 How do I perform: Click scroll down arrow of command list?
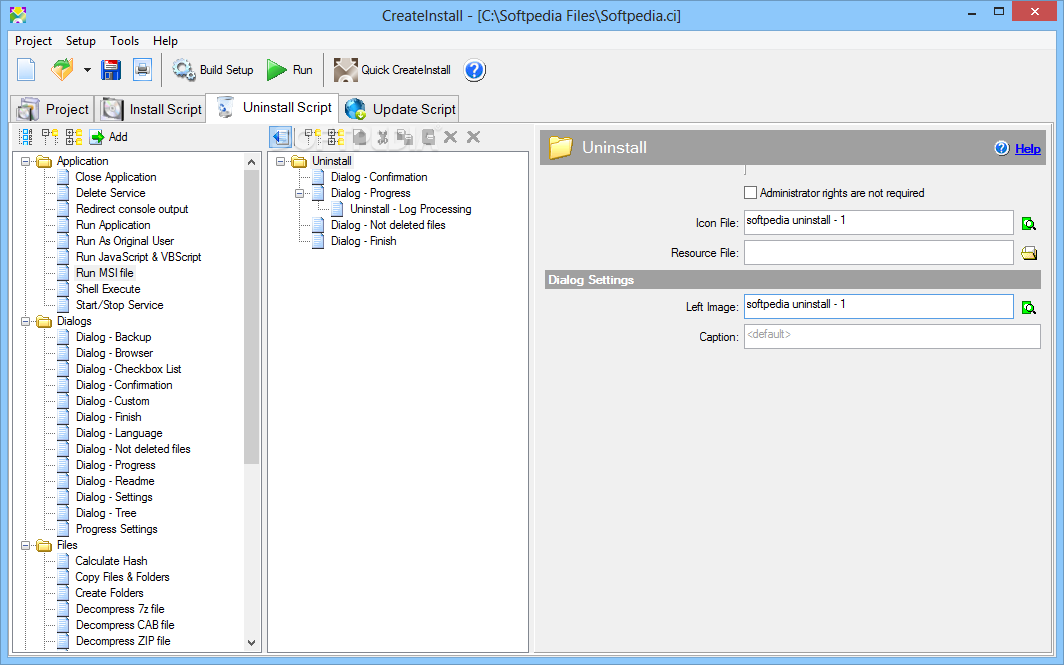[252, 643]
